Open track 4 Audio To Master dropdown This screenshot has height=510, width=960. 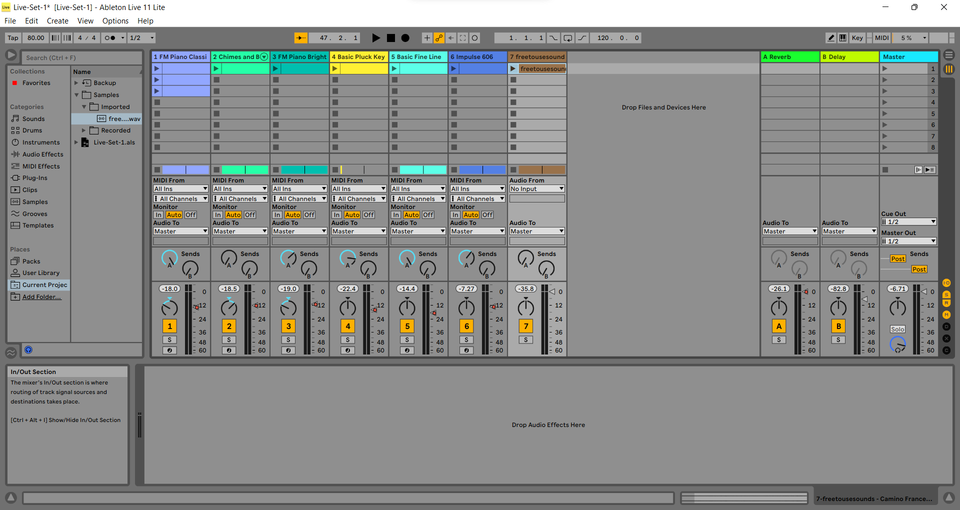(x=359, y=231)
